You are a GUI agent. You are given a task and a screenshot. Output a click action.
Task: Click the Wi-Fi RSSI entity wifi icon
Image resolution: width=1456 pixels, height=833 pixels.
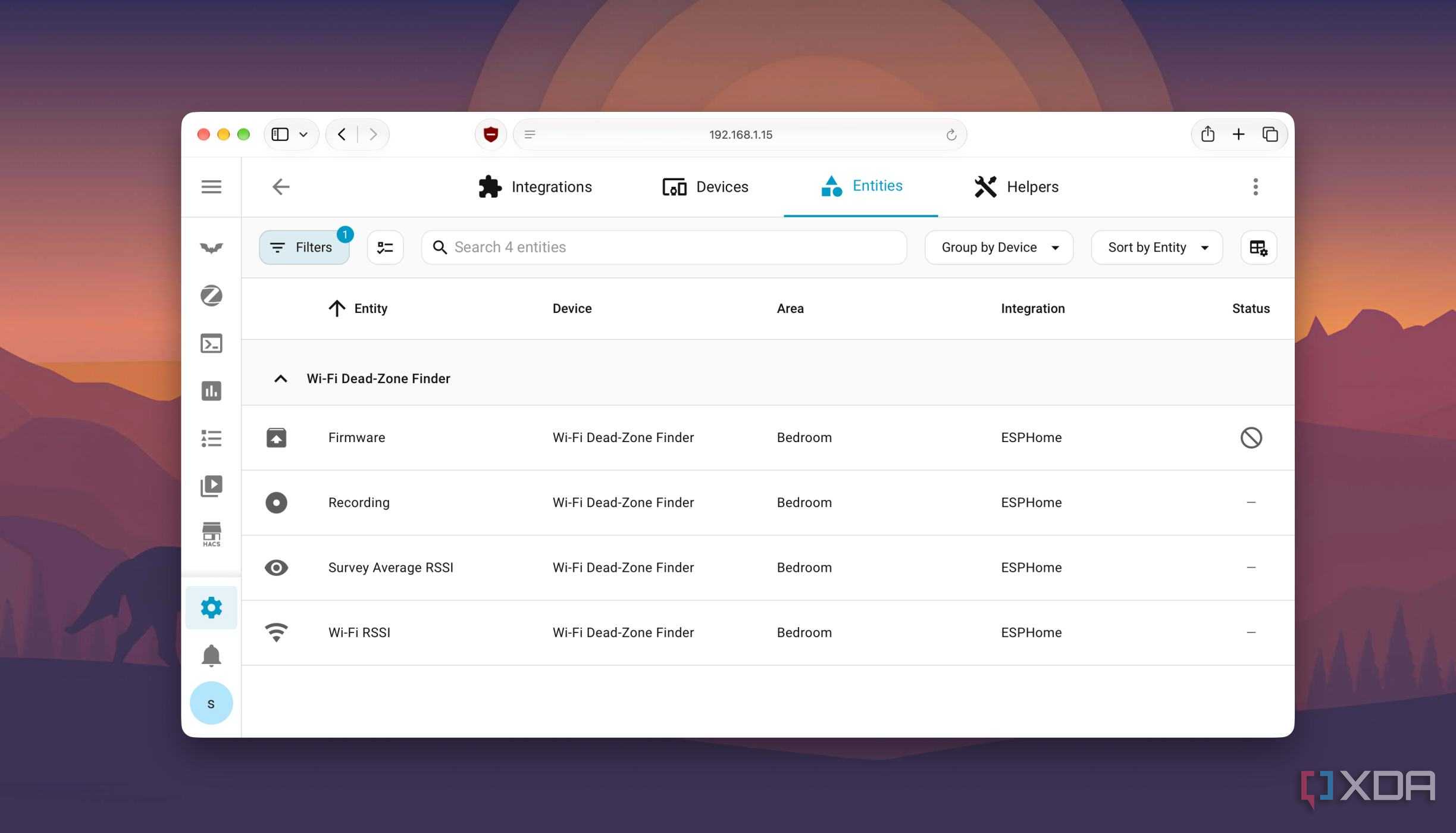click(276, 632)
